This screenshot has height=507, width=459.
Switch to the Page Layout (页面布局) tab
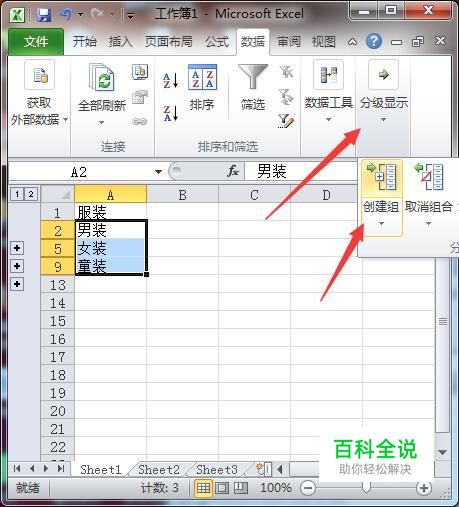pos(169,42)
